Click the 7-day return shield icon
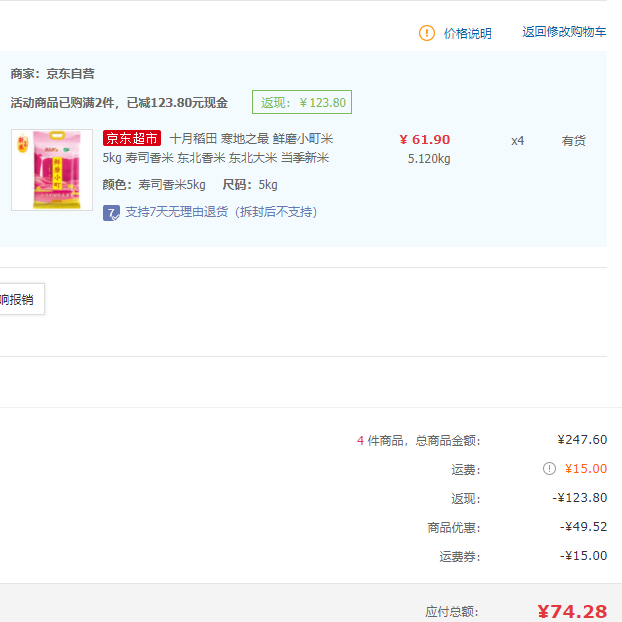 tap(111, 213)
